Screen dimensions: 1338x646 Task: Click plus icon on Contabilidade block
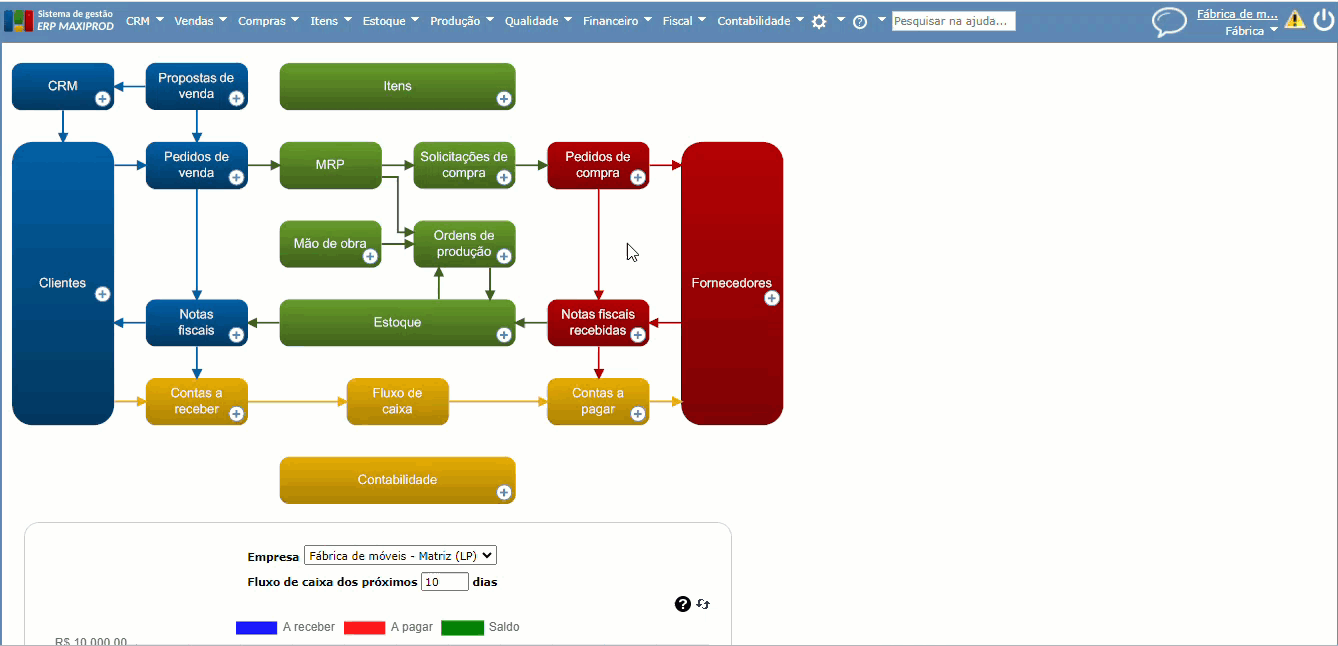504,492
